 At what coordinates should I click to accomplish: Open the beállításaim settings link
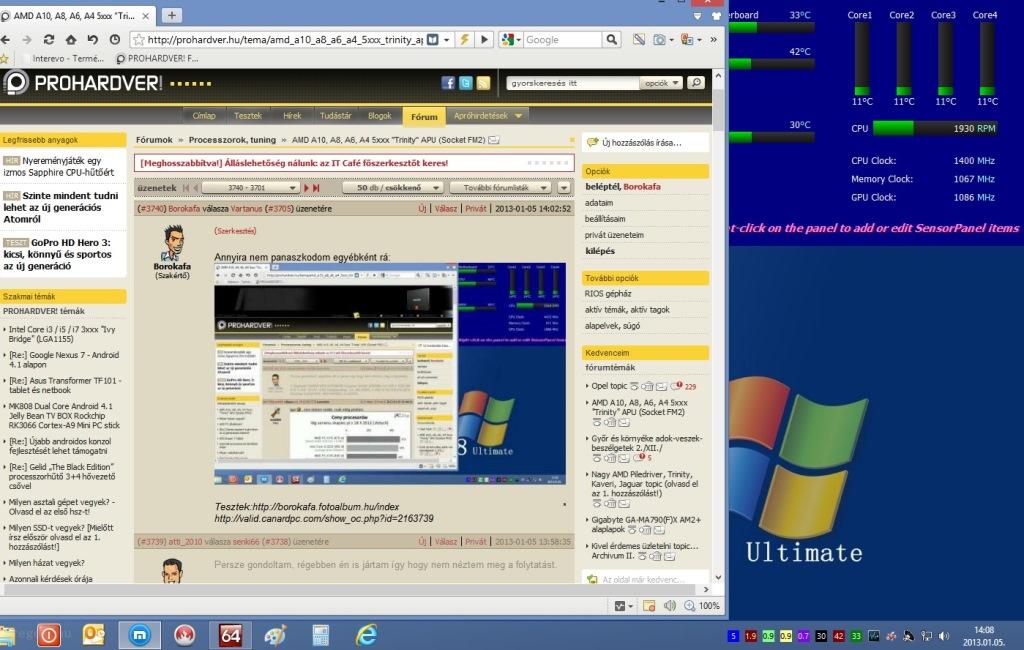point(605,219)
